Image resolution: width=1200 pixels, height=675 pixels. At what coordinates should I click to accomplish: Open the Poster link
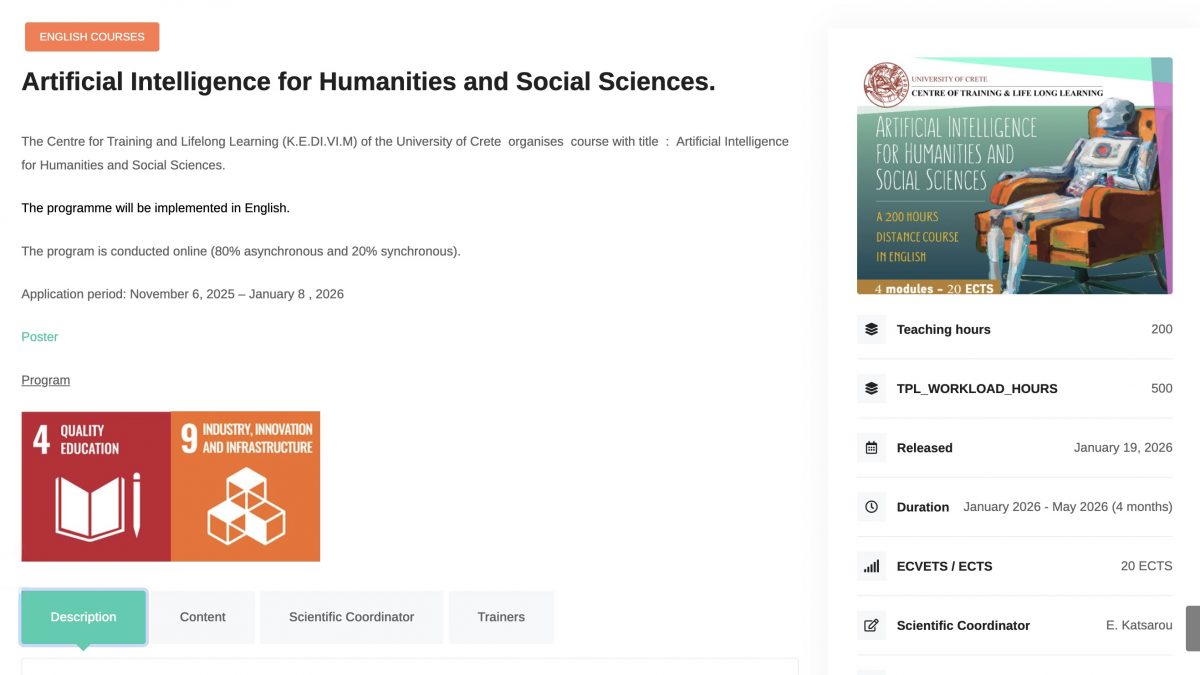click(40, 337)
